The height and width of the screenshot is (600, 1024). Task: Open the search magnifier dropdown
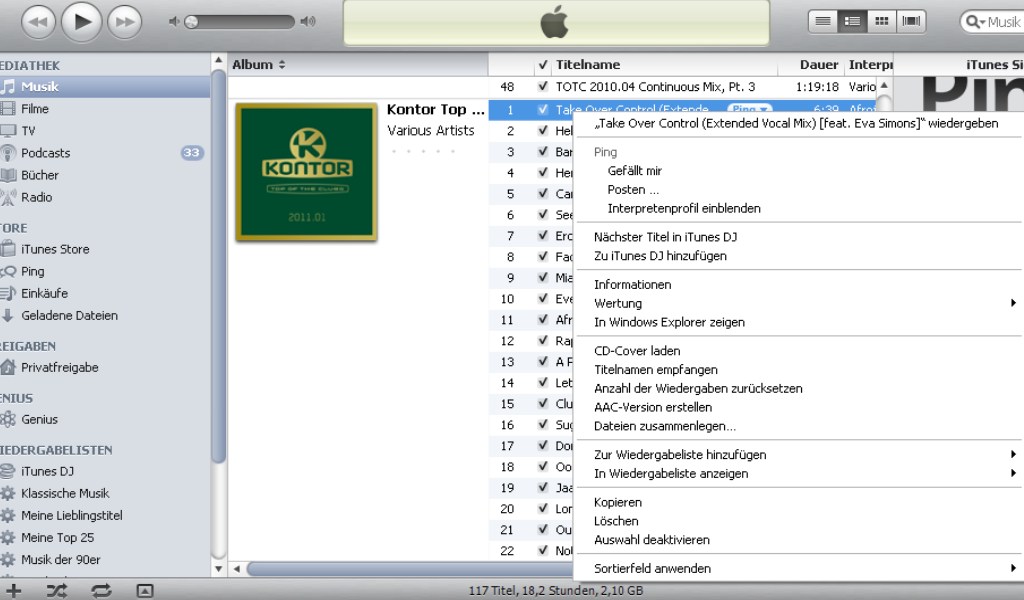pyautogui.click(x=976, y=22)
